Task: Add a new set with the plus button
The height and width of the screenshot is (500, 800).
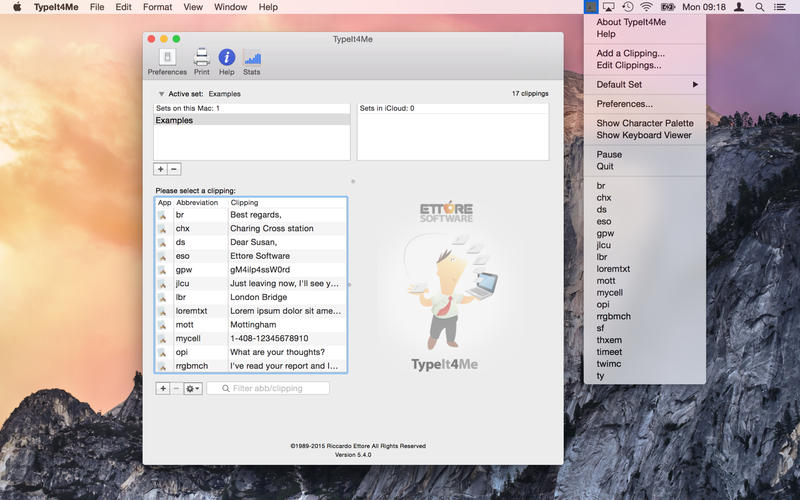Action: [161, 169]
